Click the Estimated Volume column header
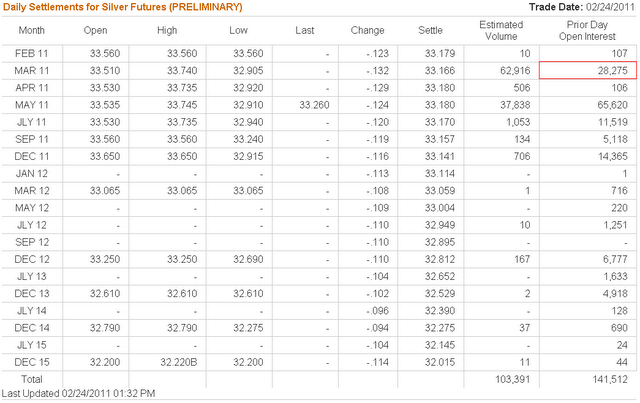The image size is (640, 403). click(501, 30)
